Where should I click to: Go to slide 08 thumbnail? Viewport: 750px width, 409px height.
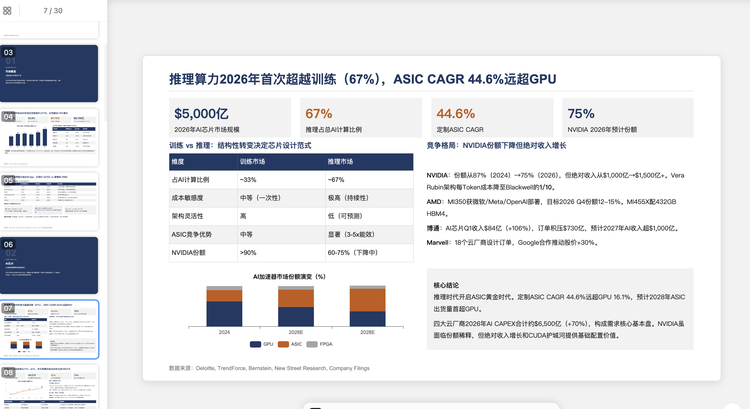pos(49,385)
